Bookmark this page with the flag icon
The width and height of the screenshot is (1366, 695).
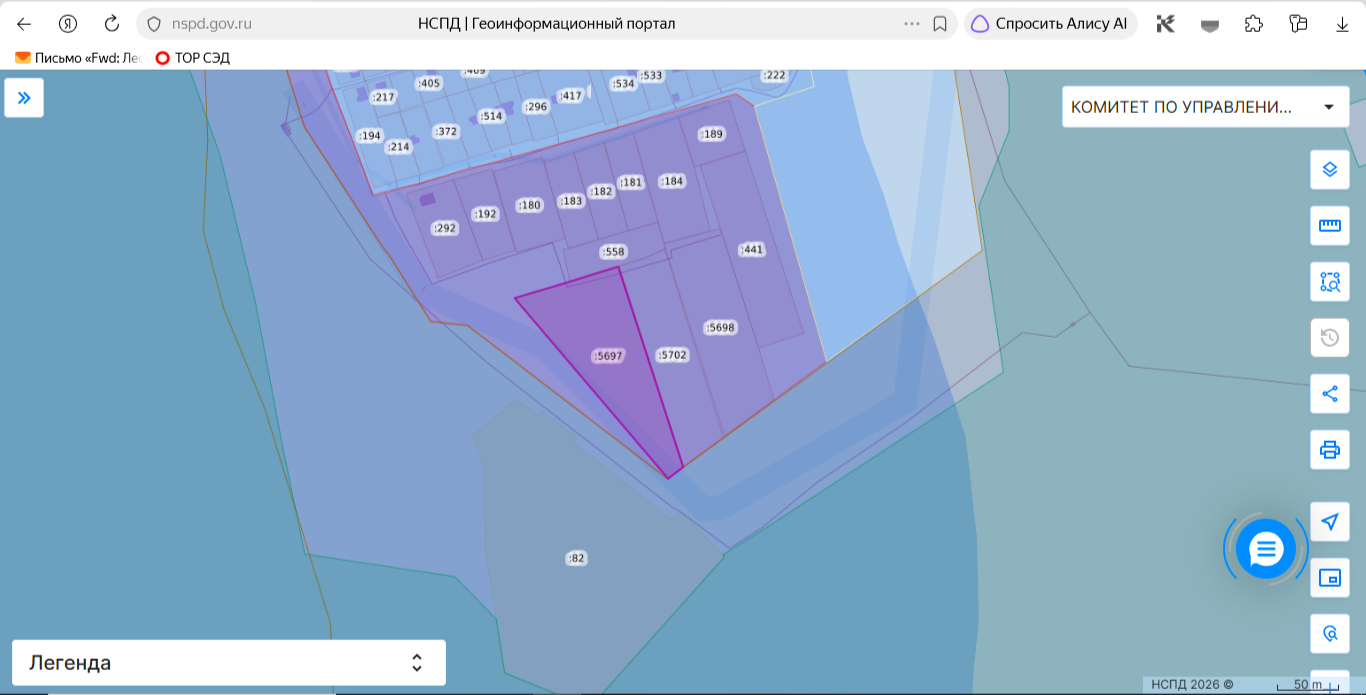940,24
